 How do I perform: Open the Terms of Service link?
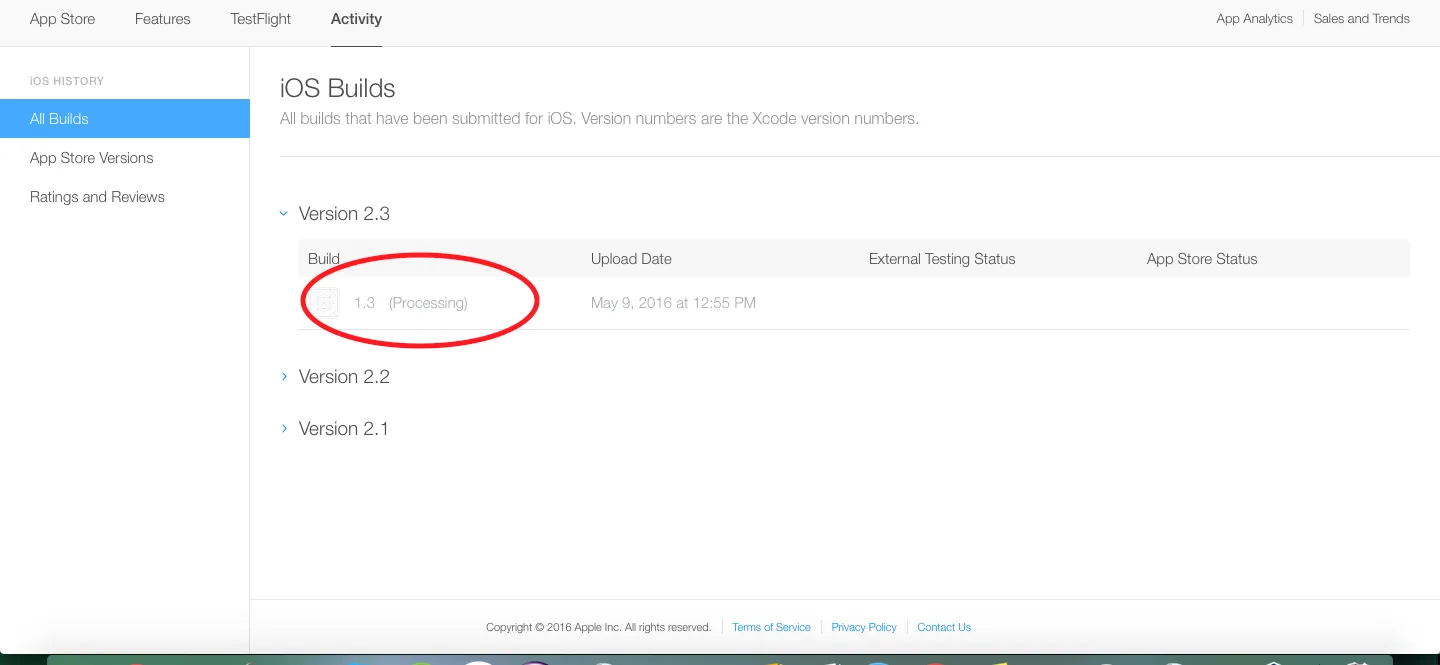point(771,628)
